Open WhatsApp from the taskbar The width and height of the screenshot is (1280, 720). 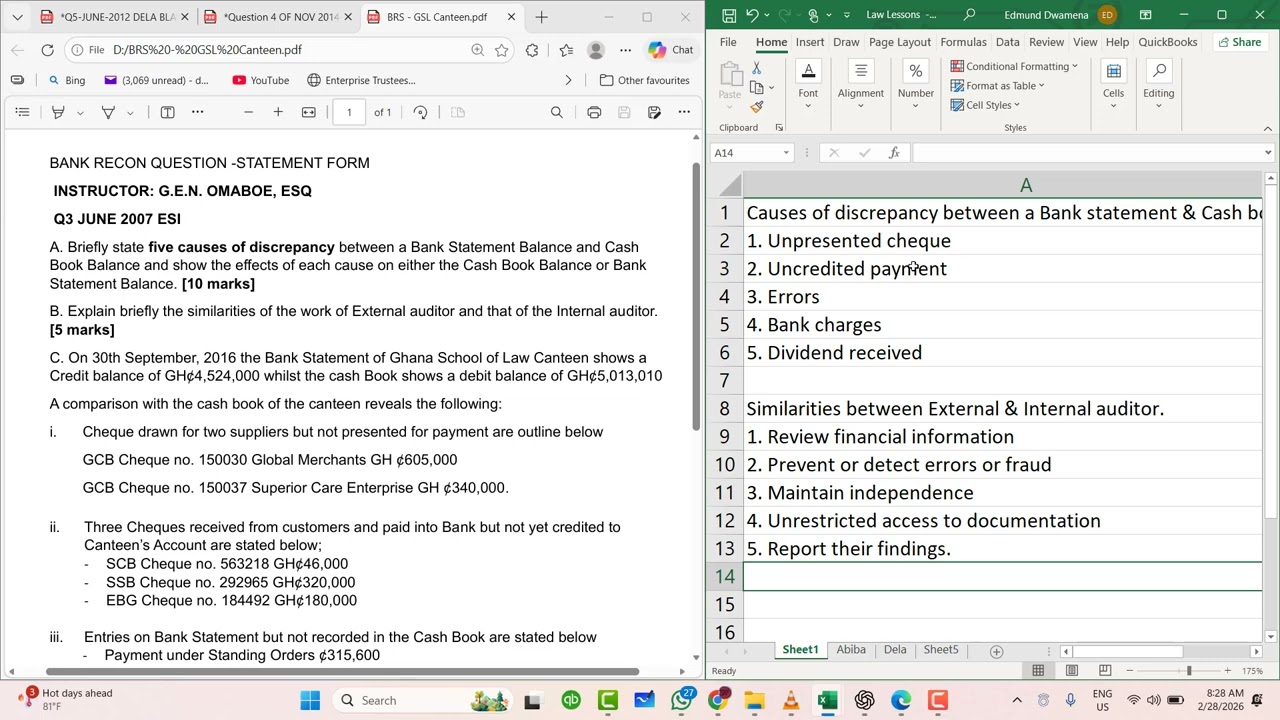point(681,700)
